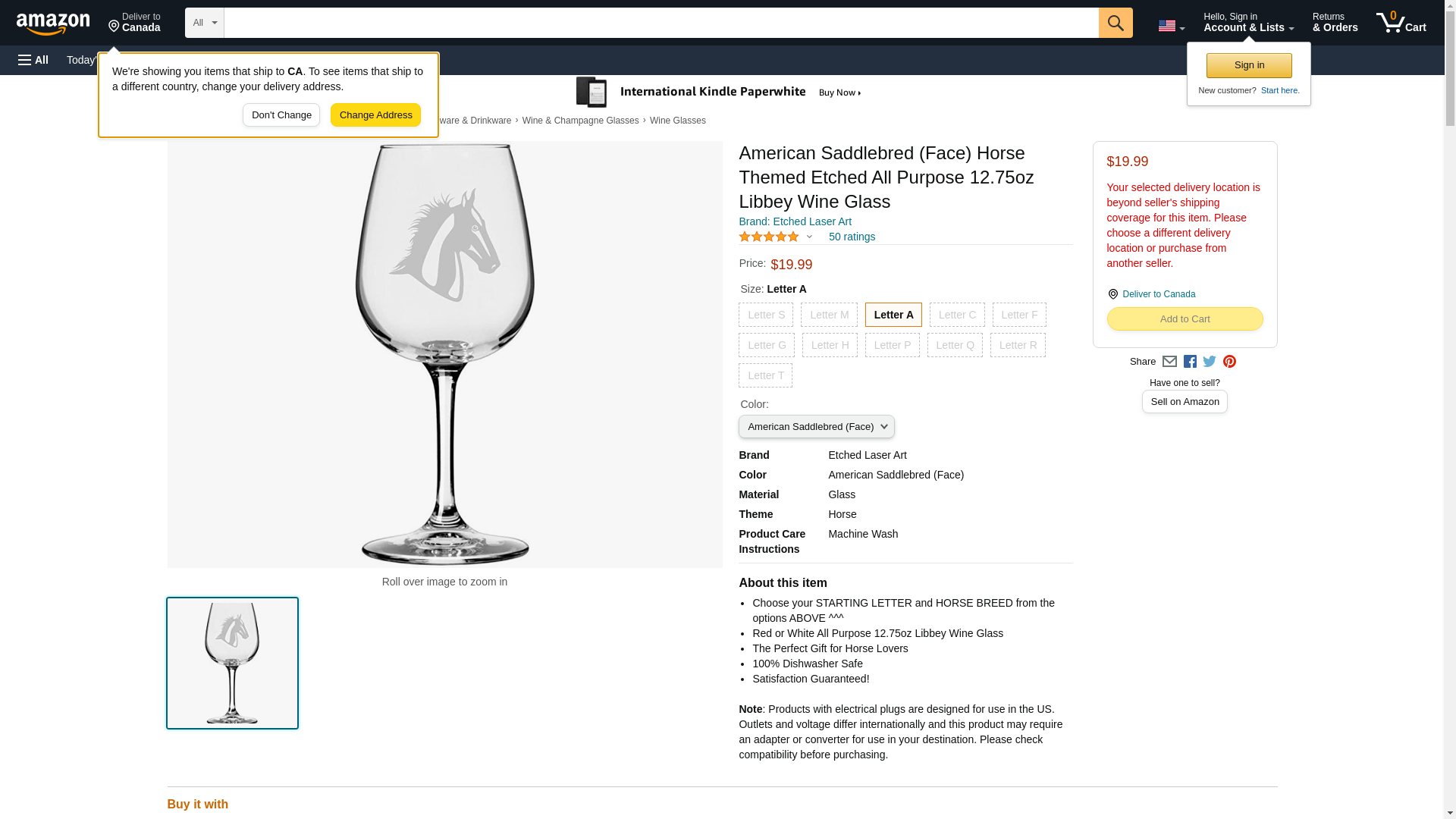Click the search magnifier Go button
This screenshot has height=819, width=1456.
pos(1115,23)
